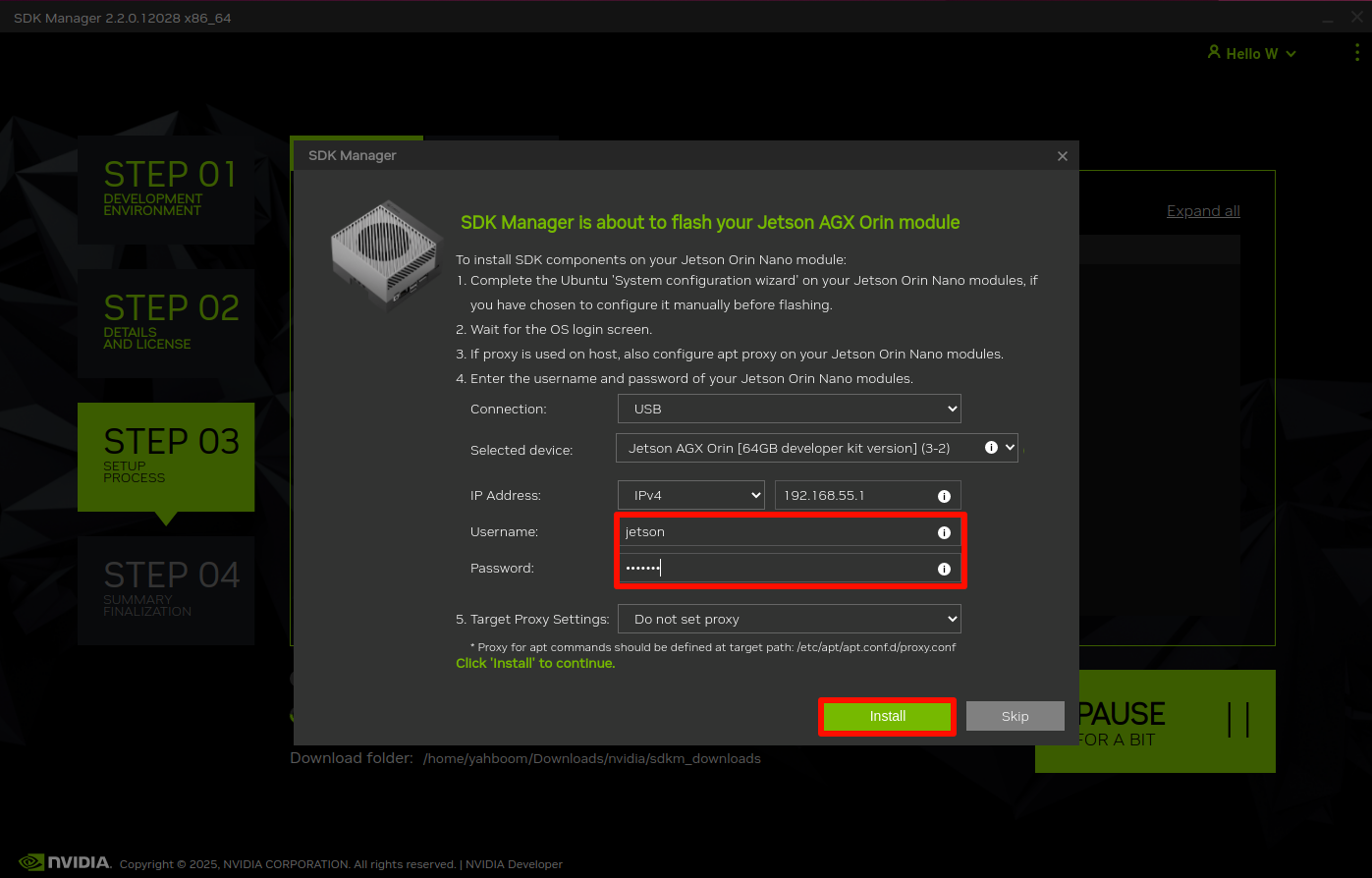This screenshot has height=878, width=1372.
Task: Click the Skip button
Action: point(1015,716)
